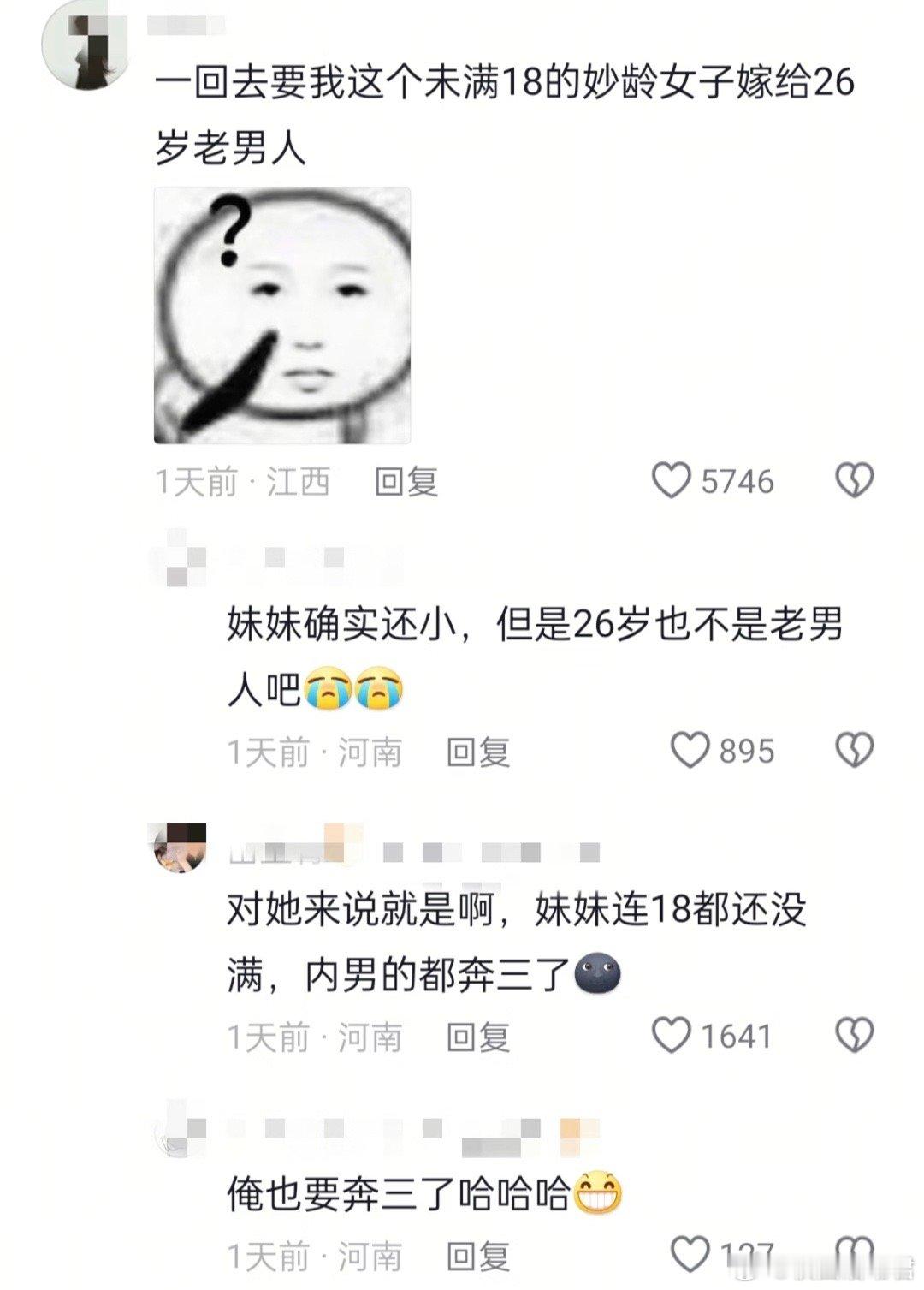Reply to the 妹妹确实还小 comment
The image size is (924, 1290).
click(x=478, y=752)
